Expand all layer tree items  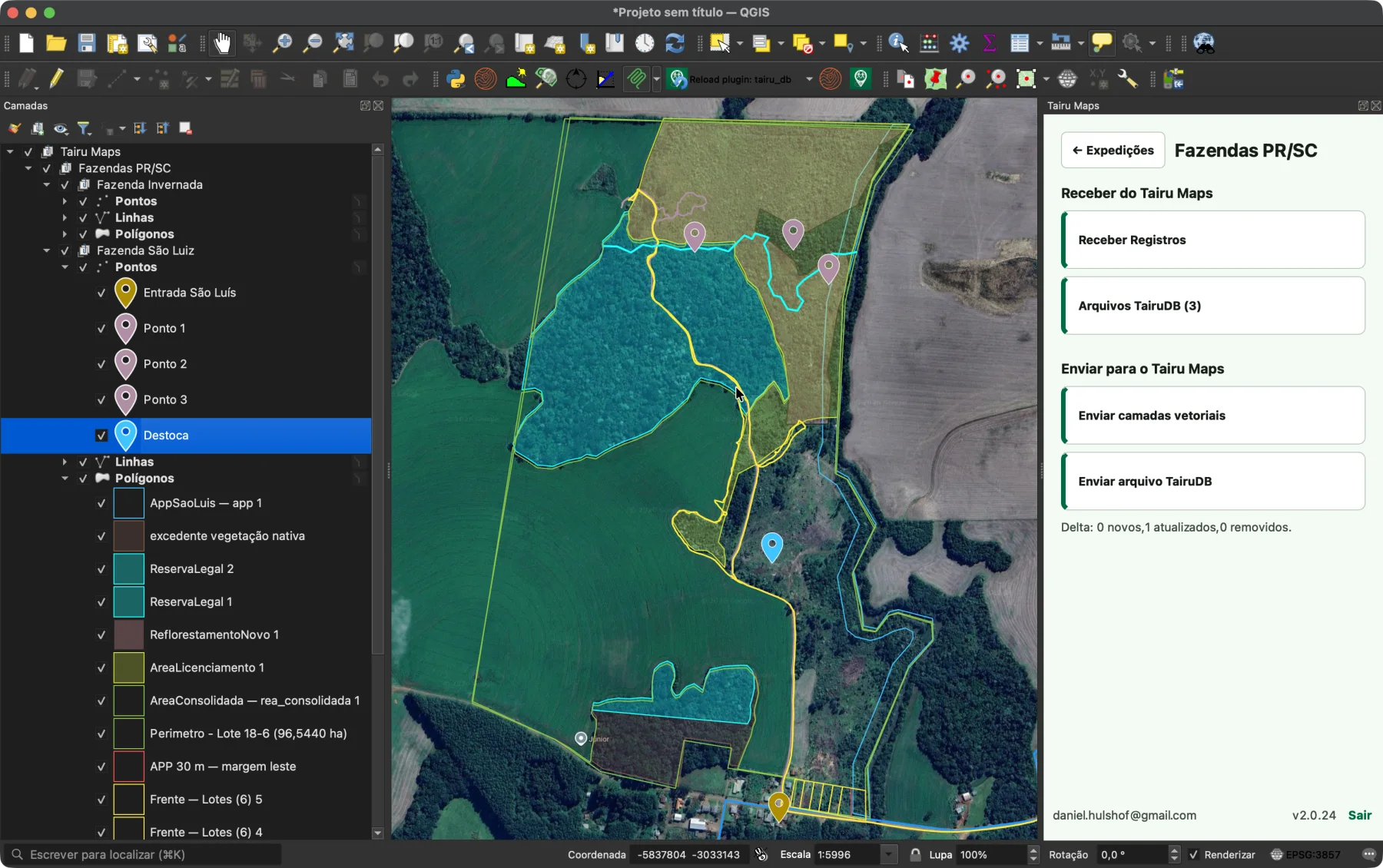point(140,128)
